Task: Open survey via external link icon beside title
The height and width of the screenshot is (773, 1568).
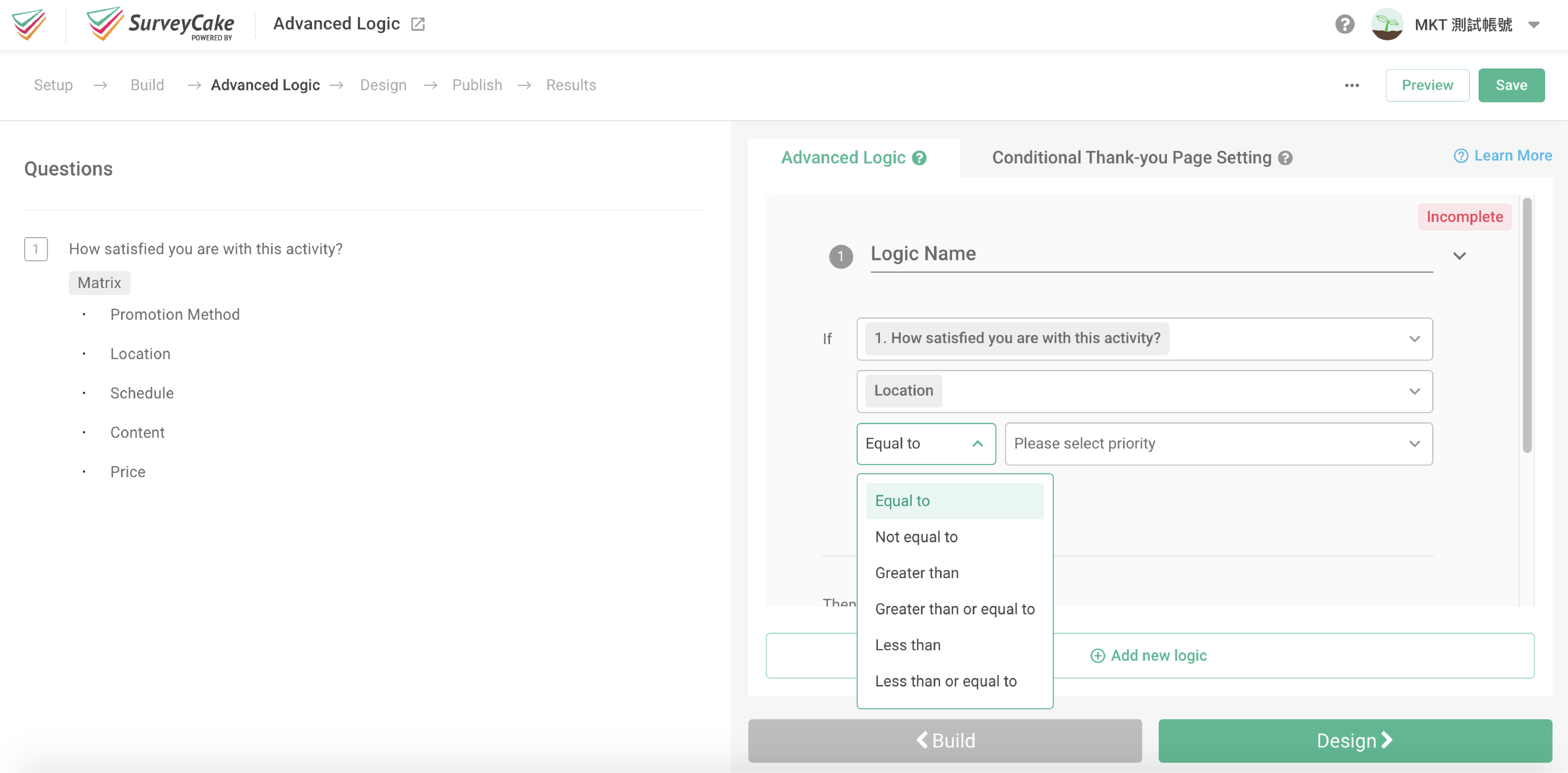Action: (418, 23)
